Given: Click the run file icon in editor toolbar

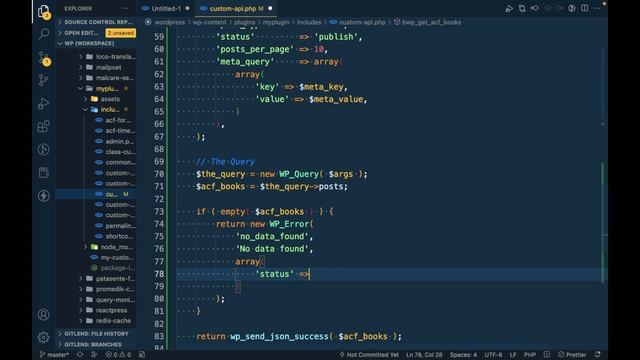Looking at the screenshot, I should [x=509, y=9].
